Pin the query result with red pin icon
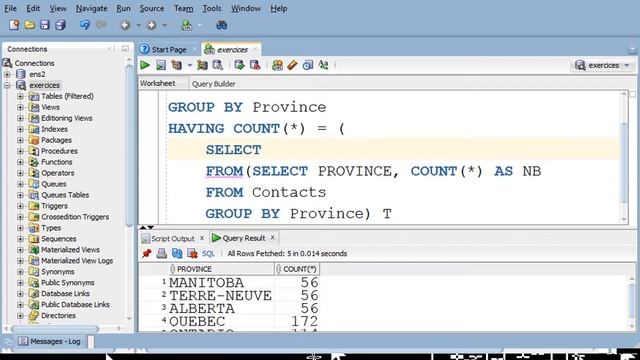The image size is (640, 360). tap(147, 253)
